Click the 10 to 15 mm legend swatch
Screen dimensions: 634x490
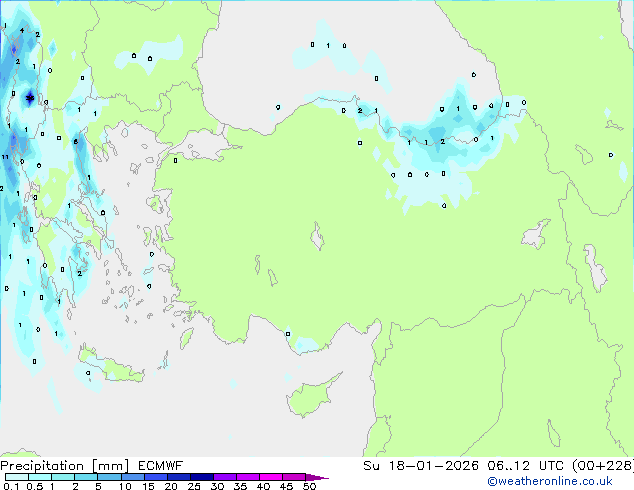[132, 477]
